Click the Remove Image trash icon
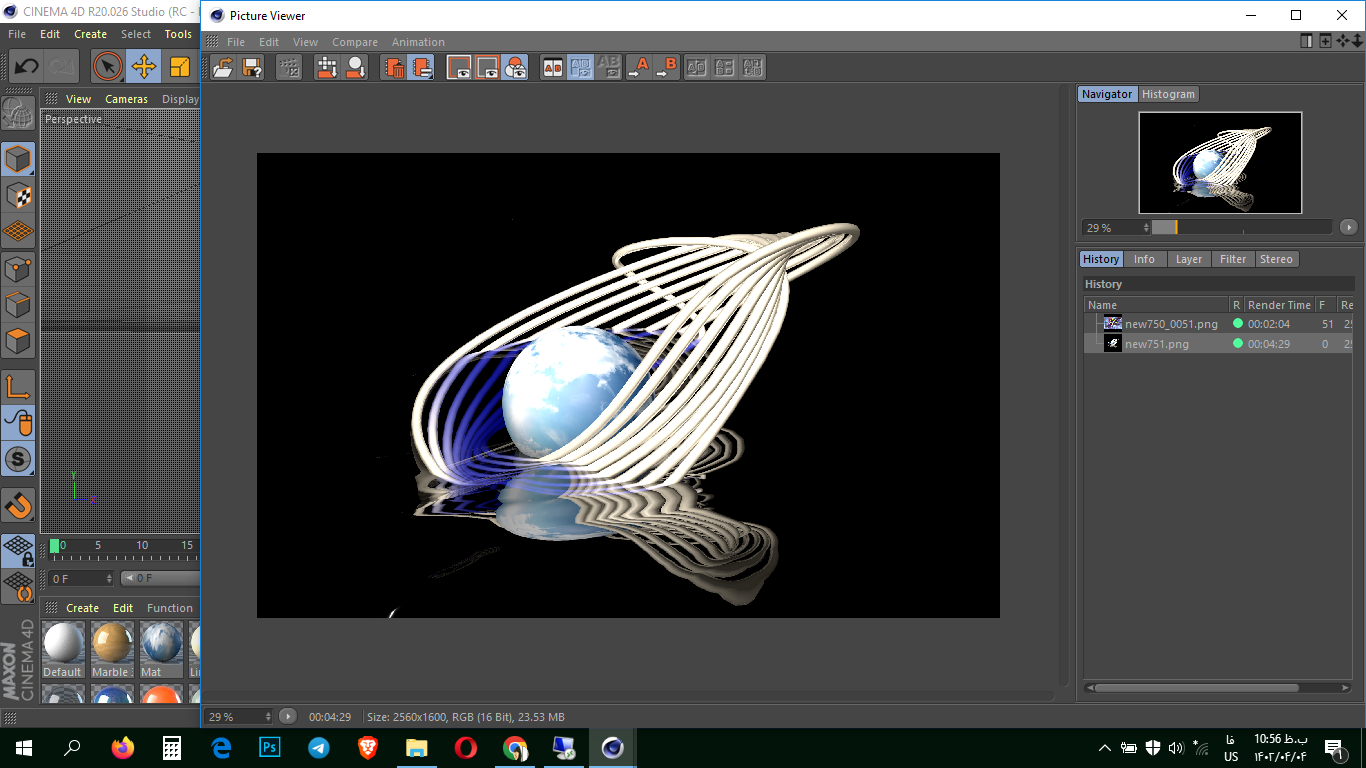The width and height of the screenshot is (1366, 768). coord(394,67)
